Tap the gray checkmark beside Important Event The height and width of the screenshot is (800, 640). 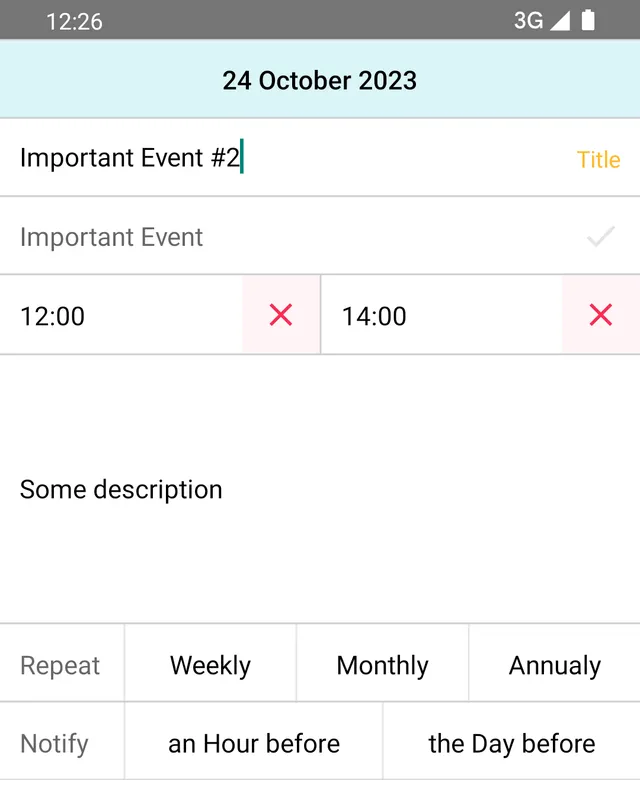pyautogui.click(x=600, y=237)
